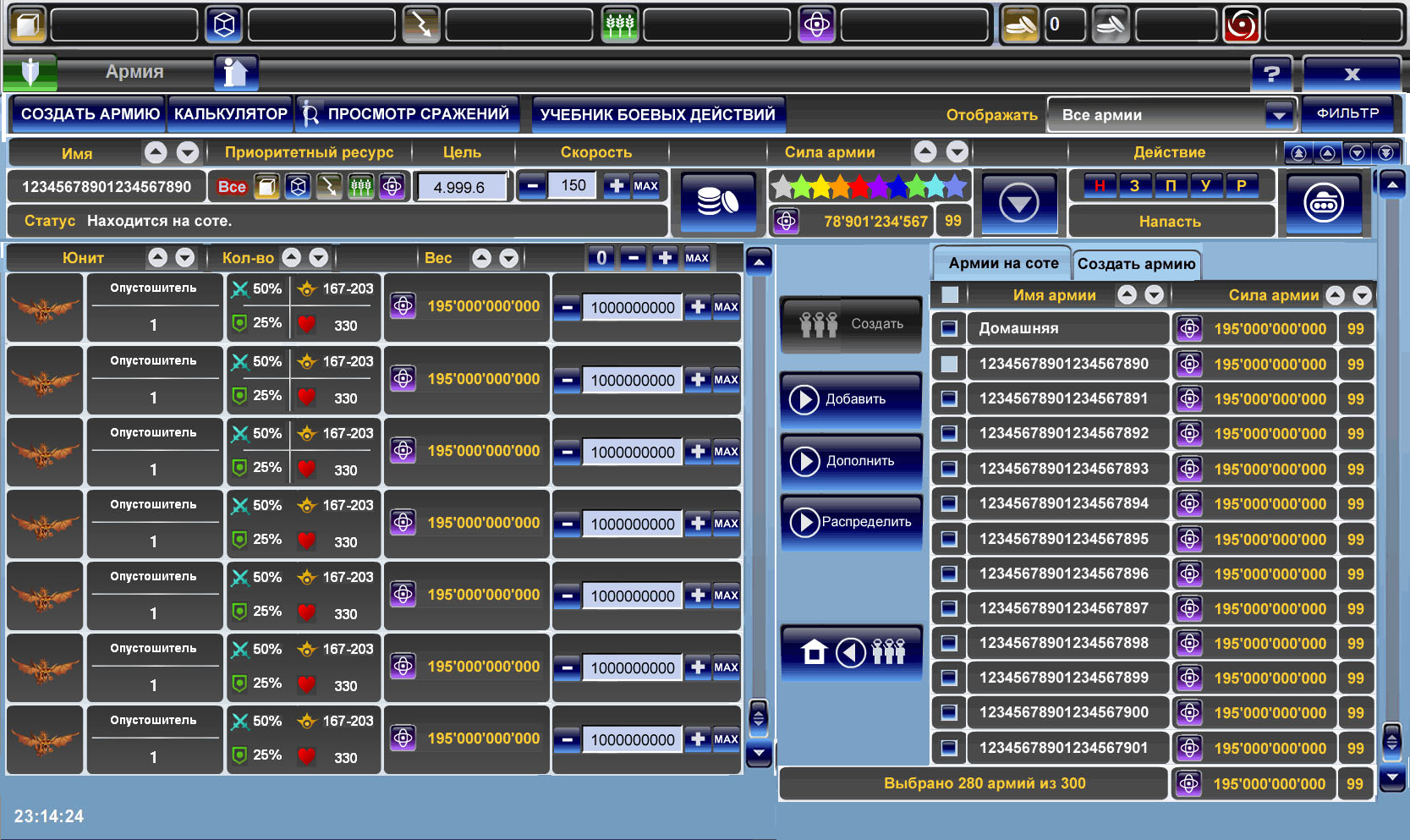
Task: Click the red spiral icon in top bar
Action: (1241, 25)
